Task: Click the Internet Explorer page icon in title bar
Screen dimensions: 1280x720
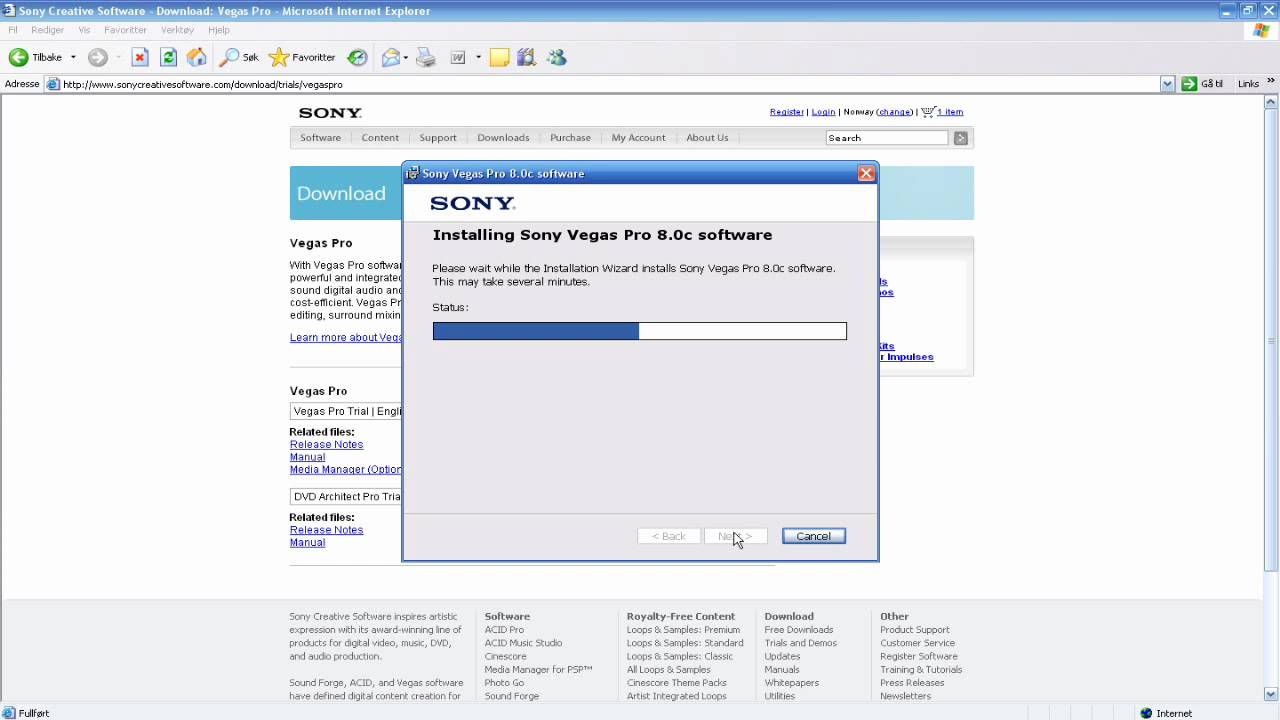Action: pos(9,11)
